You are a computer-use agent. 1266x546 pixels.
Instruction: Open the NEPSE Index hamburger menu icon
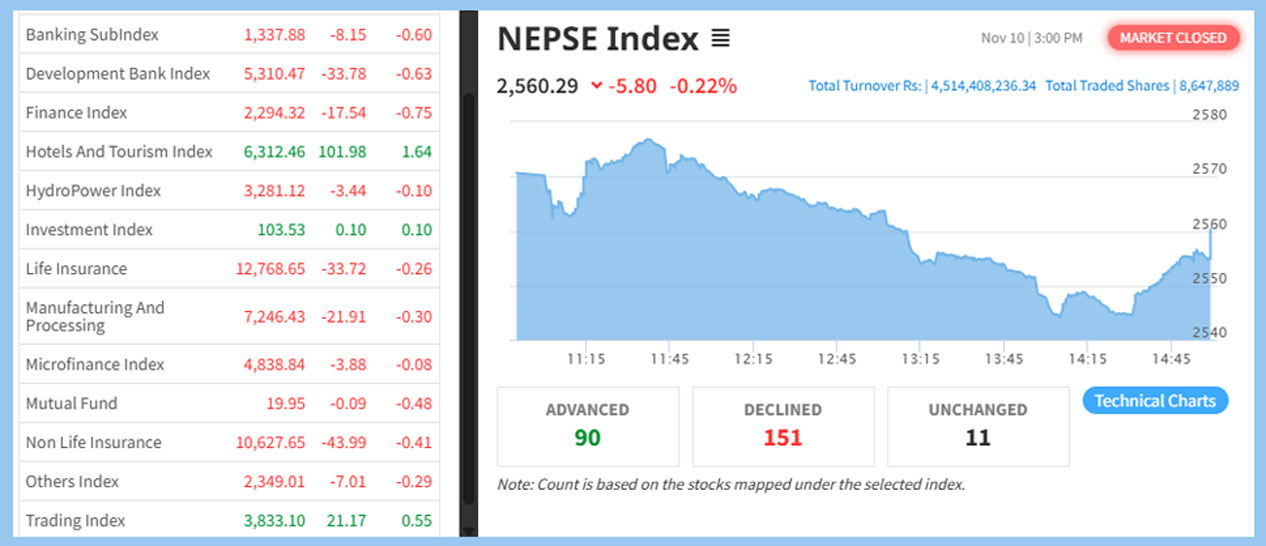pyautogui.click(x=720, y=39)
